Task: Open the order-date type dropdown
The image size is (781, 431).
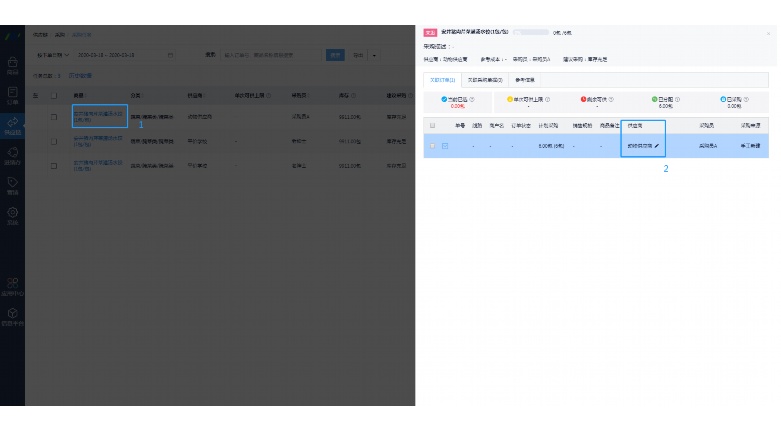Action: click(x=53, y=55)
